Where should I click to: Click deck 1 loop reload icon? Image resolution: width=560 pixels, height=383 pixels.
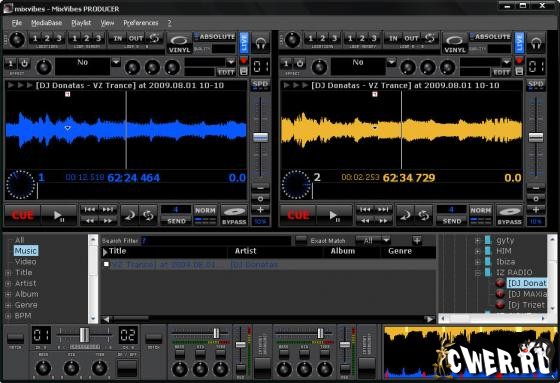[148, 215]
